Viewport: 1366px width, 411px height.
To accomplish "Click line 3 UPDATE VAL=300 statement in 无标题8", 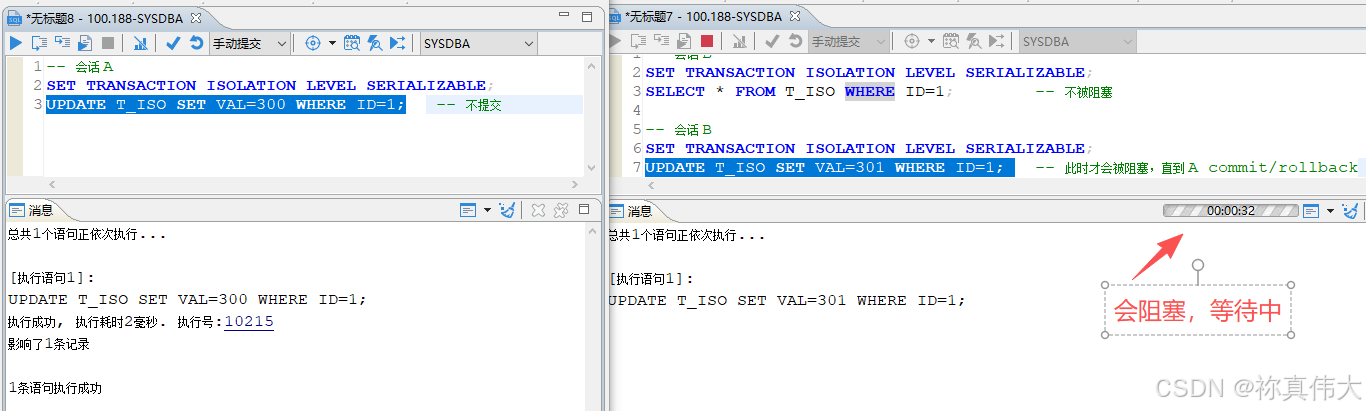I will [226, 105].
